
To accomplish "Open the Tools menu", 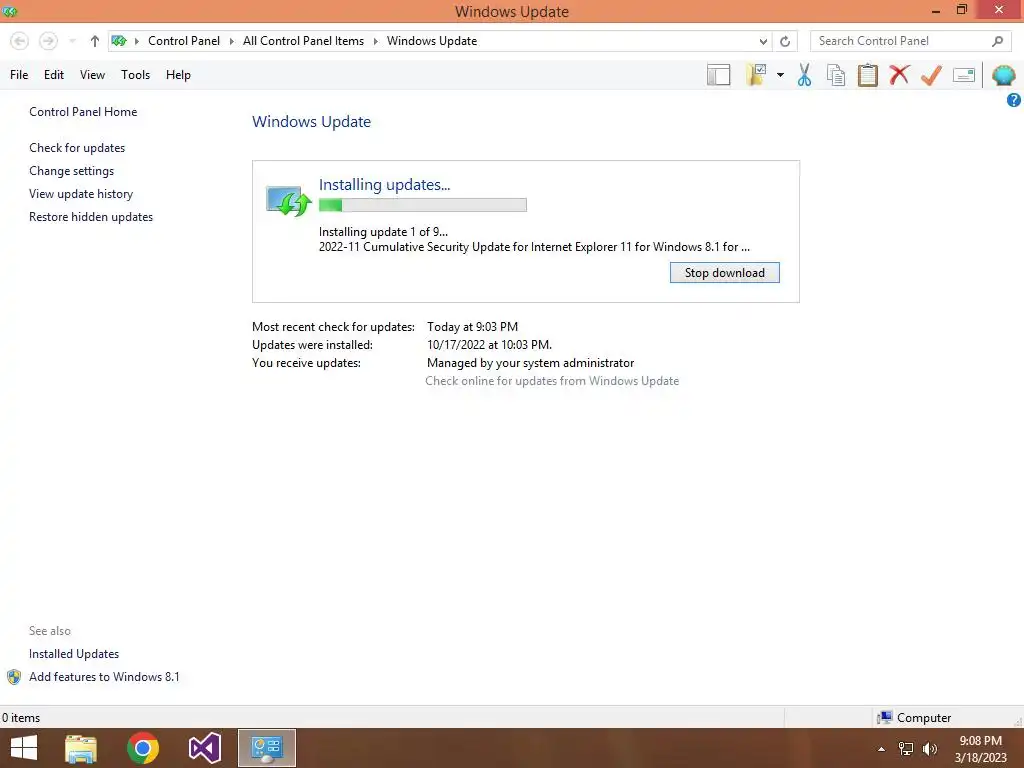I will (x=135, y=75).
